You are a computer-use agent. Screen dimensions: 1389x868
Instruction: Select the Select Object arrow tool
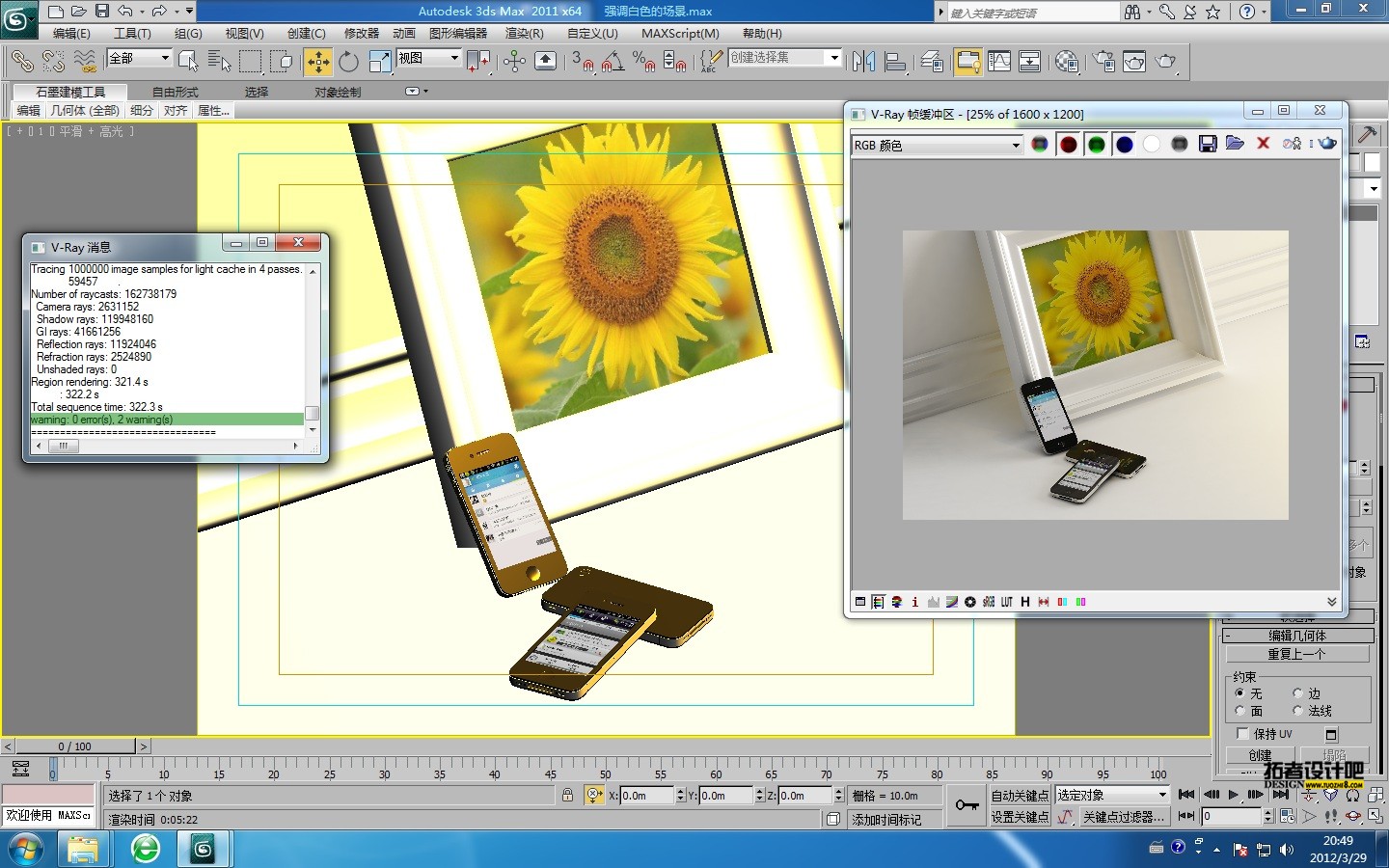[x=189, y=62]
